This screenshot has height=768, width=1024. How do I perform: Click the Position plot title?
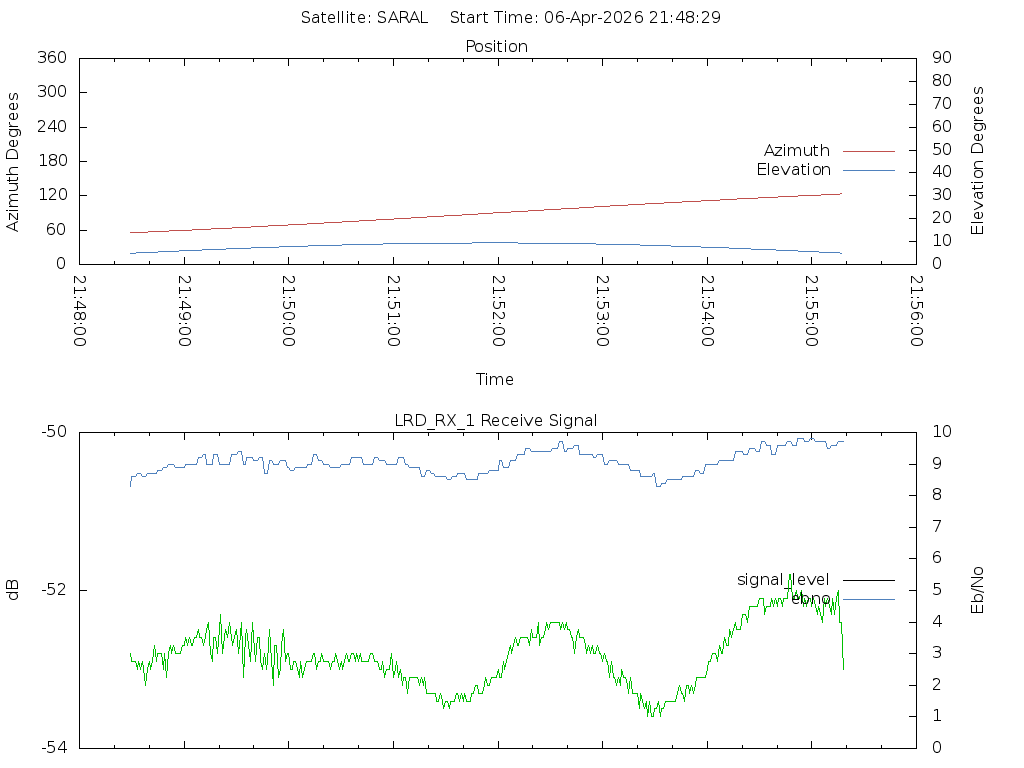497,47
